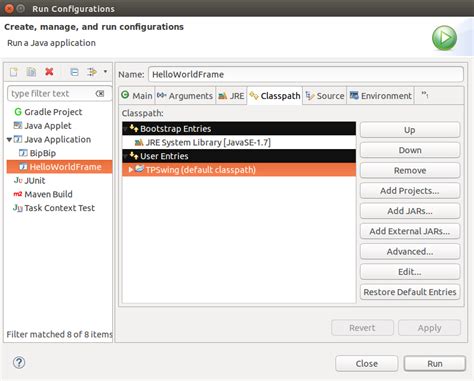Click the Maven Build m2 icon
474x381 pixels.
(18, 194)
